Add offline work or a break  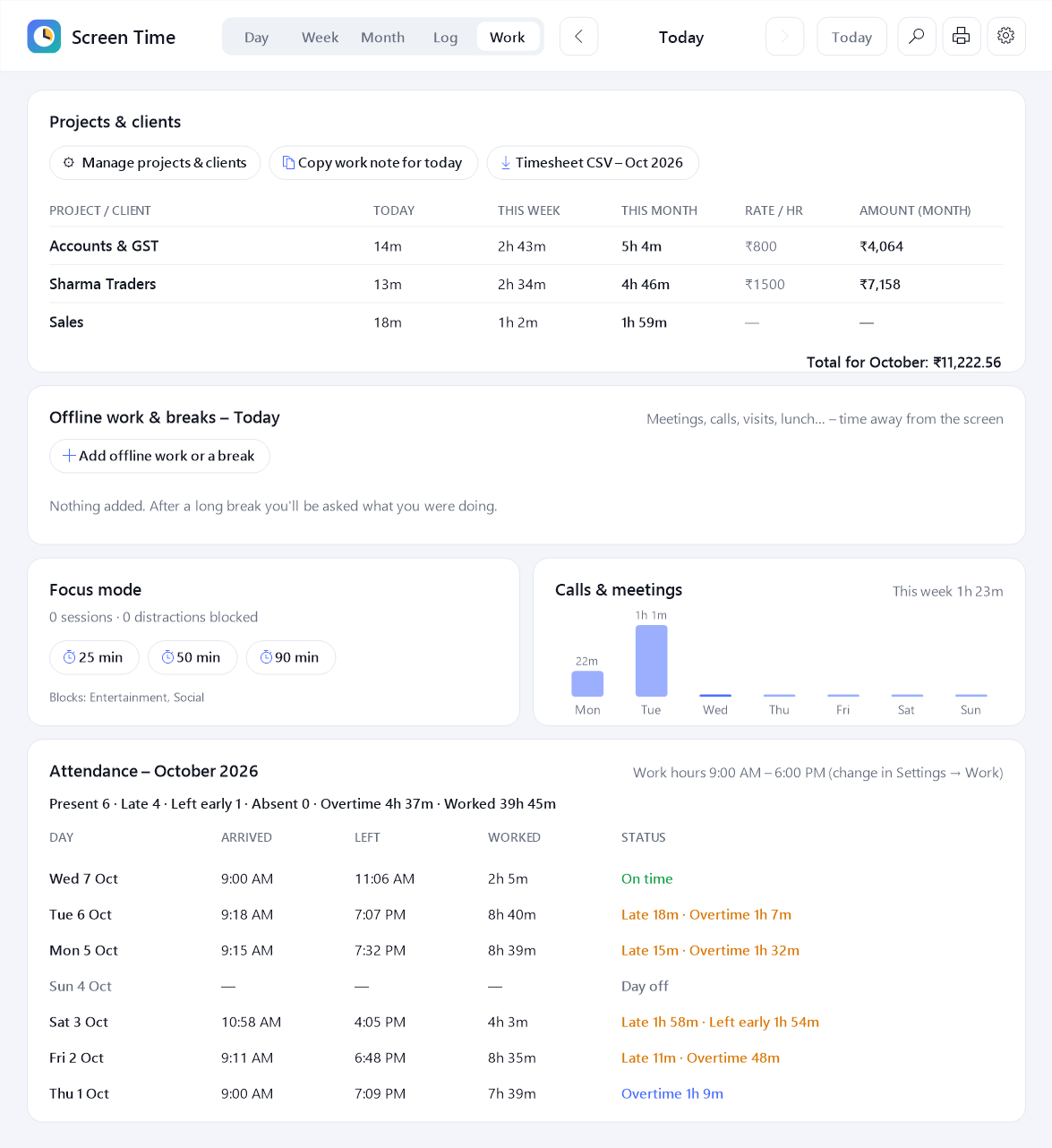159,456
